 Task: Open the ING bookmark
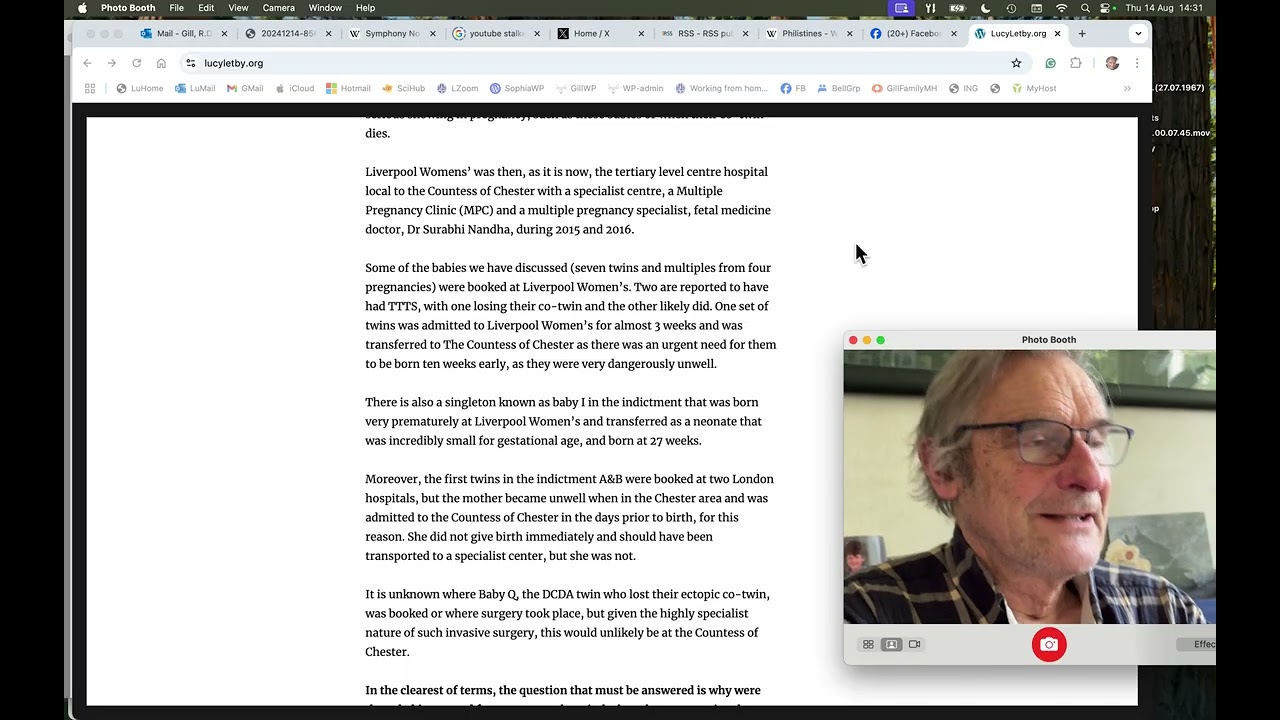pyautogui.click(x=963, y=88)
